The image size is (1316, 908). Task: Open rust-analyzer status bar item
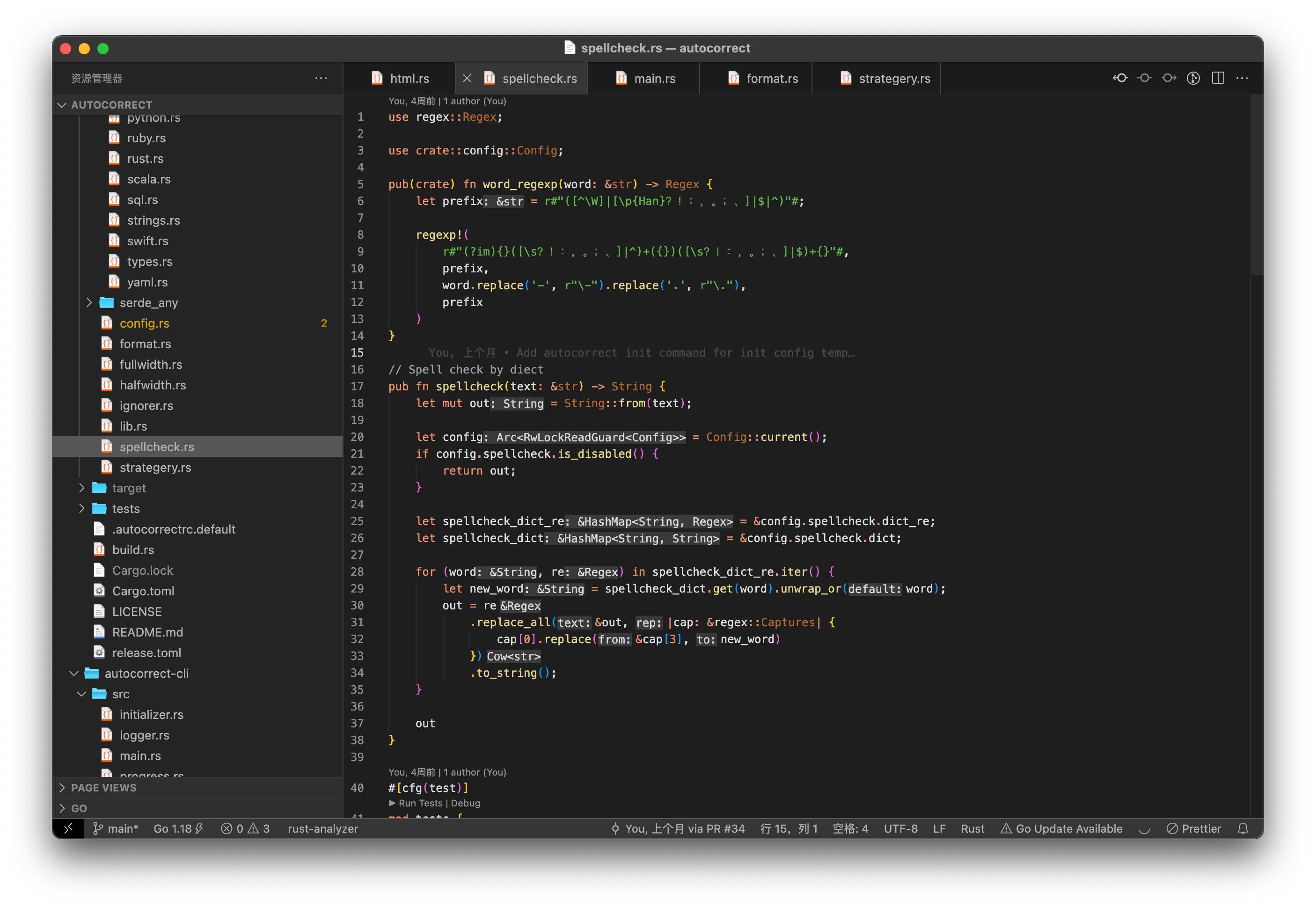point(322,828)
